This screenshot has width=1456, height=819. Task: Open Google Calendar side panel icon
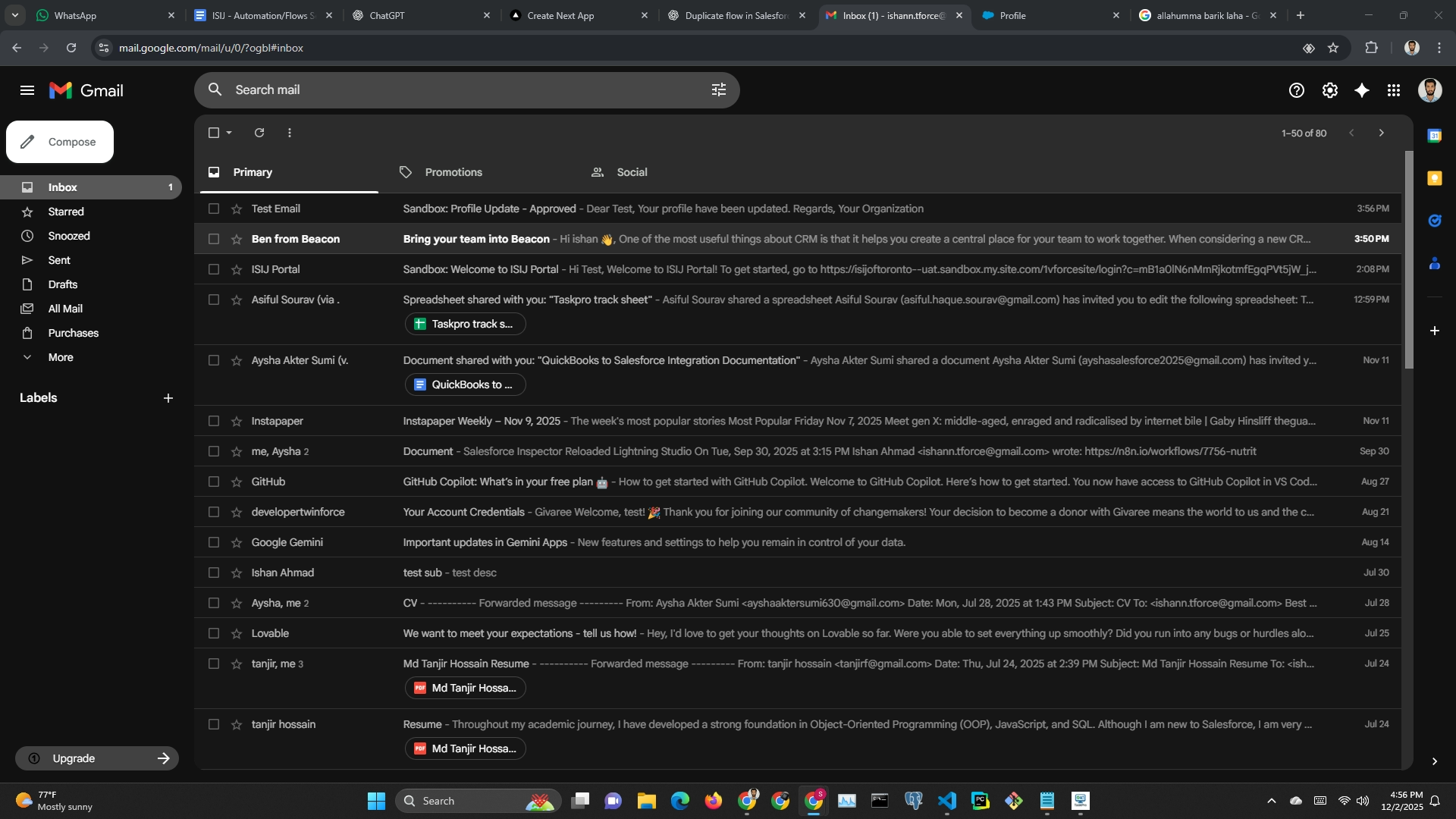(1434, 136)
